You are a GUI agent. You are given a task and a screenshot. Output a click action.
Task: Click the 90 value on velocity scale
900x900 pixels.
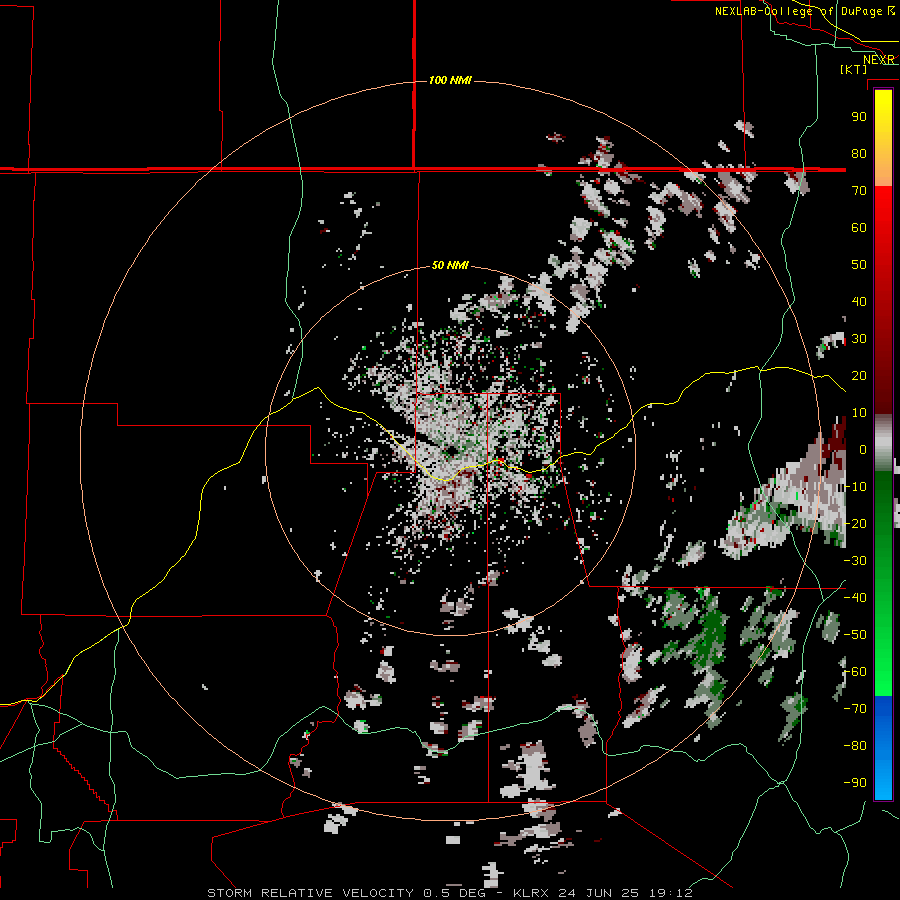click(859, 117)
